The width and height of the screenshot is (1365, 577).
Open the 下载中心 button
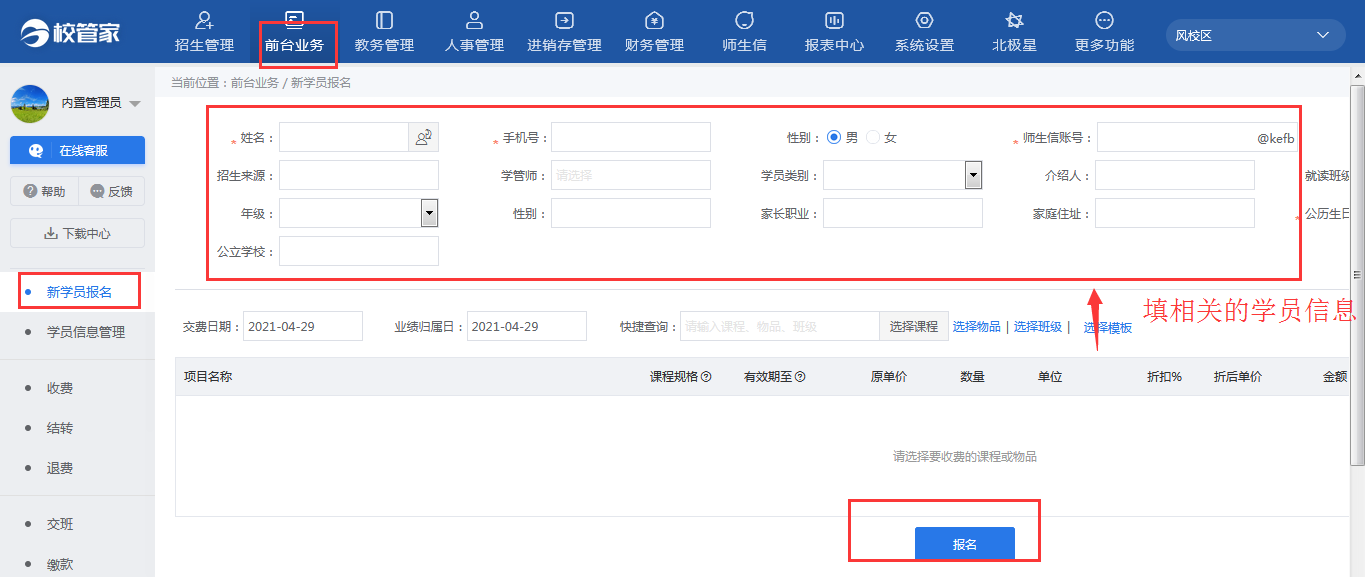coord(77,233)
